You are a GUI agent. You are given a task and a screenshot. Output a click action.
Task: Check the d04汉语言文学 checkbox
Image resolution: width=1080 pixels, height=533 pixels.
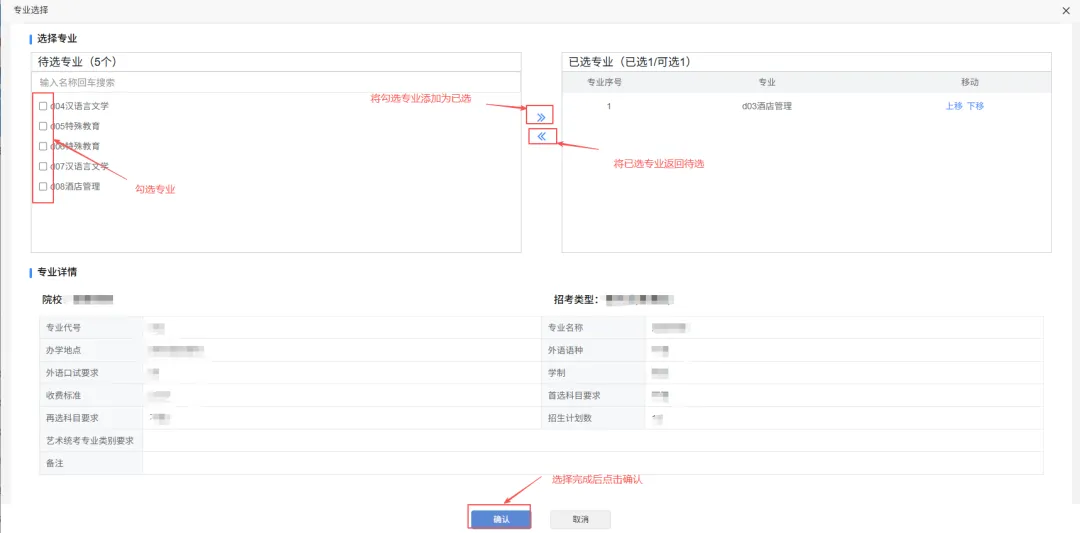43,106
